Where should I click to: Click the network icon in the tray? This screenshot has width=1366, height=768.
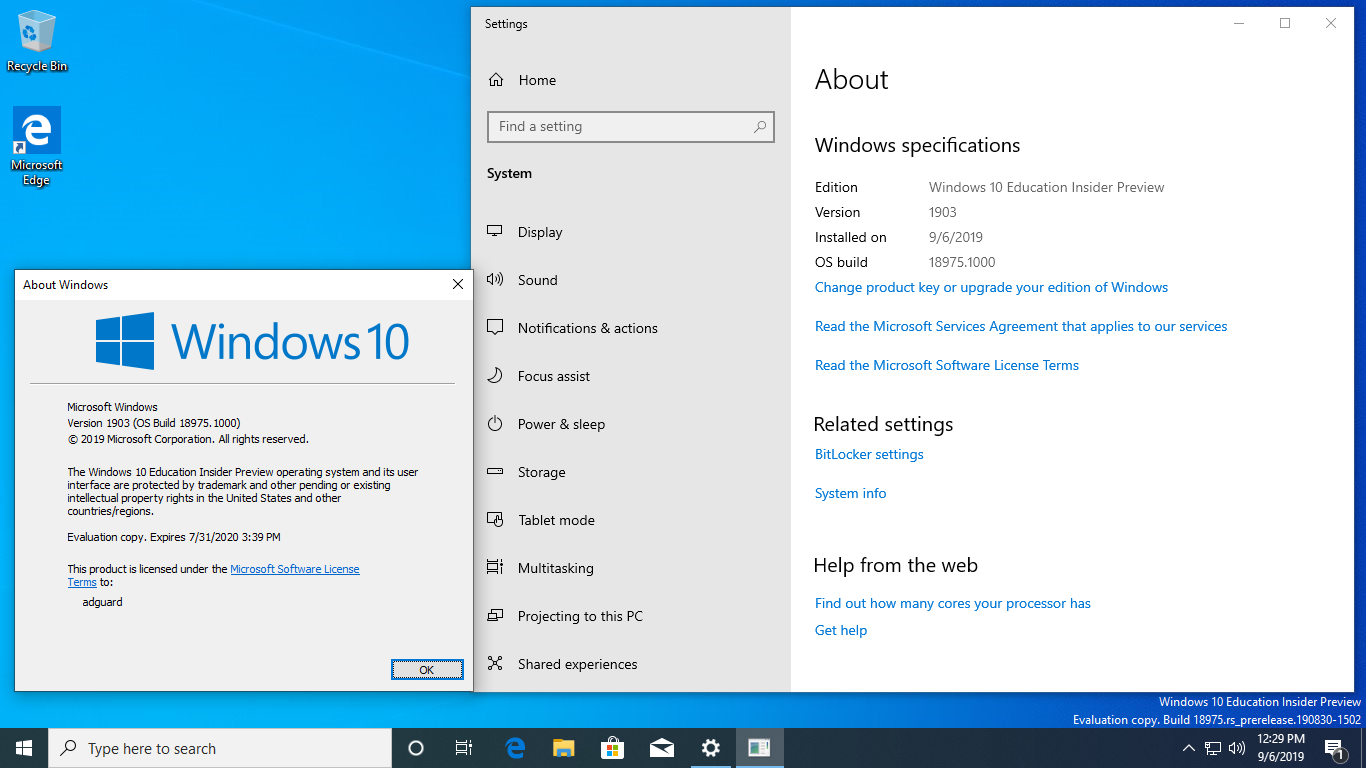coord(1213,748)
